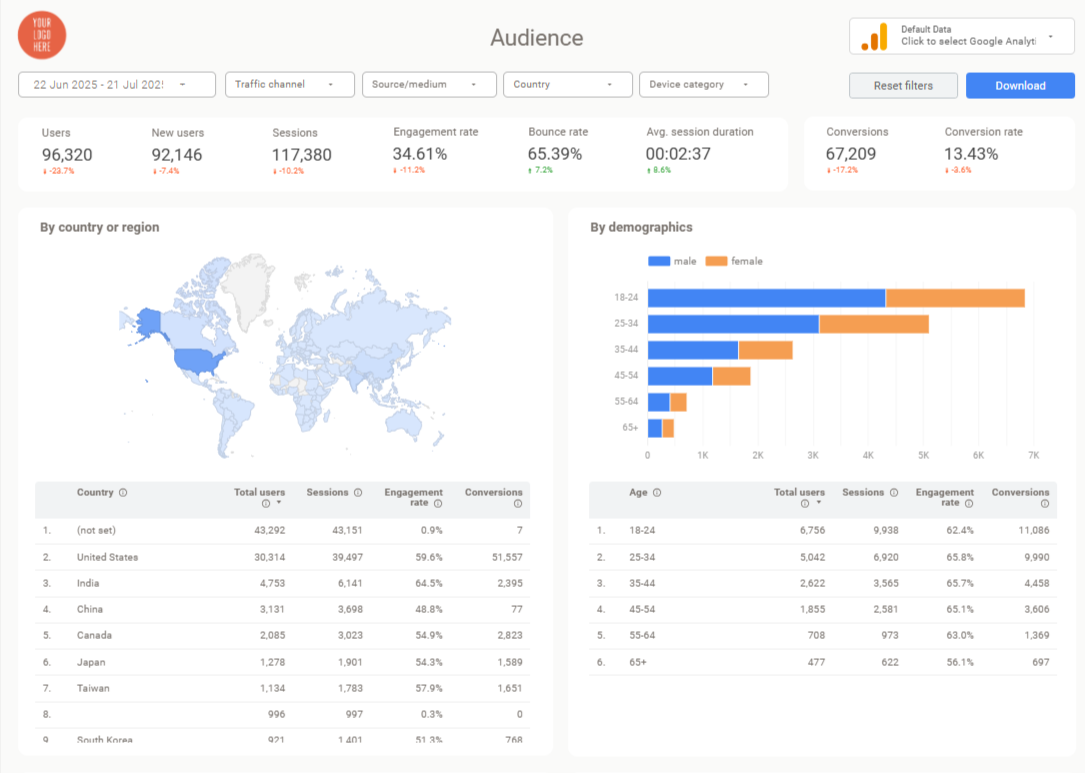
Task: Expand the Source/medium filter
Action: (429, 84)
